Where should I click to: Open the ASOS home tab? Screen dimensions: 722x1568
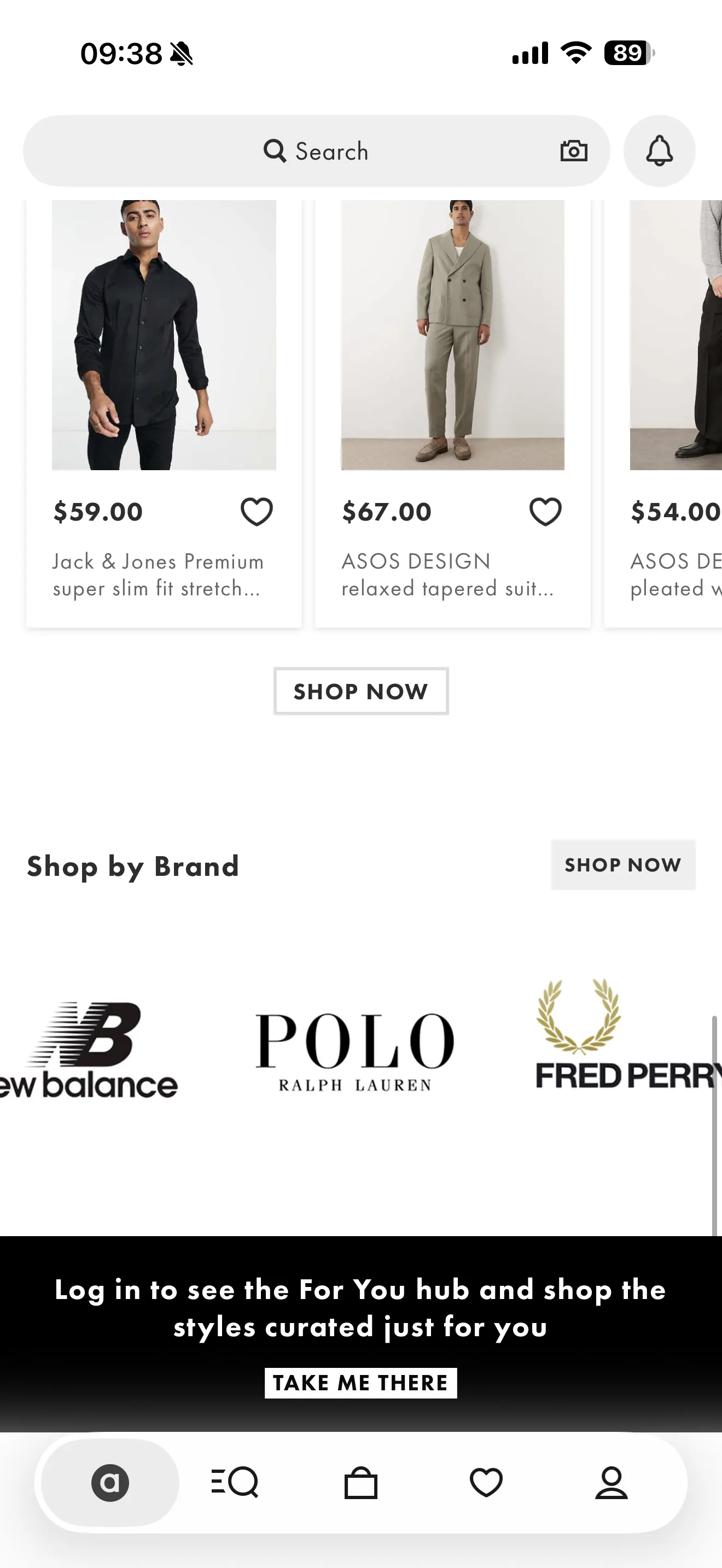110,1482
